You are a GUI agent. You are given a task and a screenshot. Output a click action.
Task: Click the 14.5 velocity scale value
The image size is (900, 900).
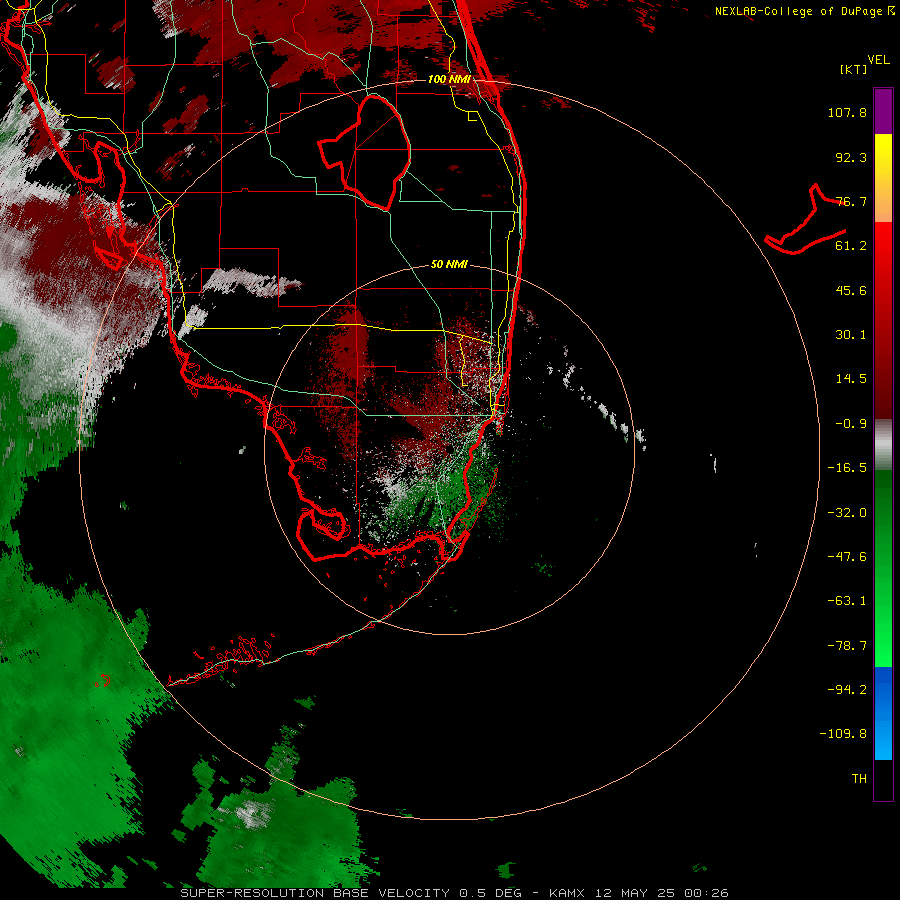click(851, 379)
